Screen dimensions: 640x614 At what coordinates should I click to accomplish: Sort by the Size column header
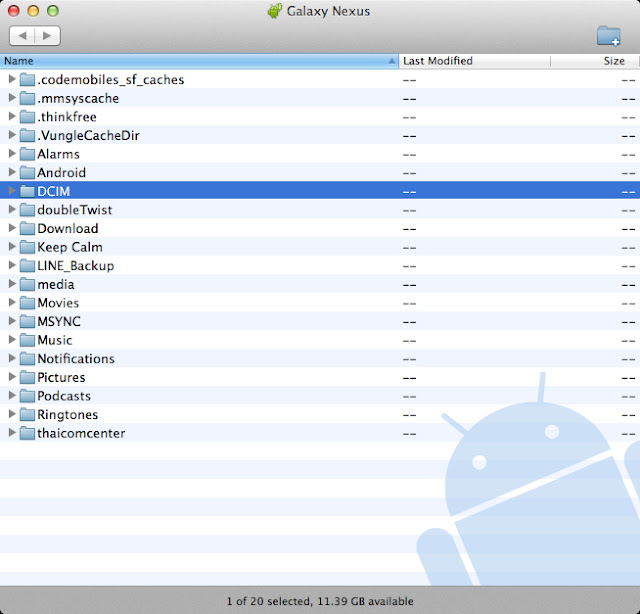pos(594,61)
